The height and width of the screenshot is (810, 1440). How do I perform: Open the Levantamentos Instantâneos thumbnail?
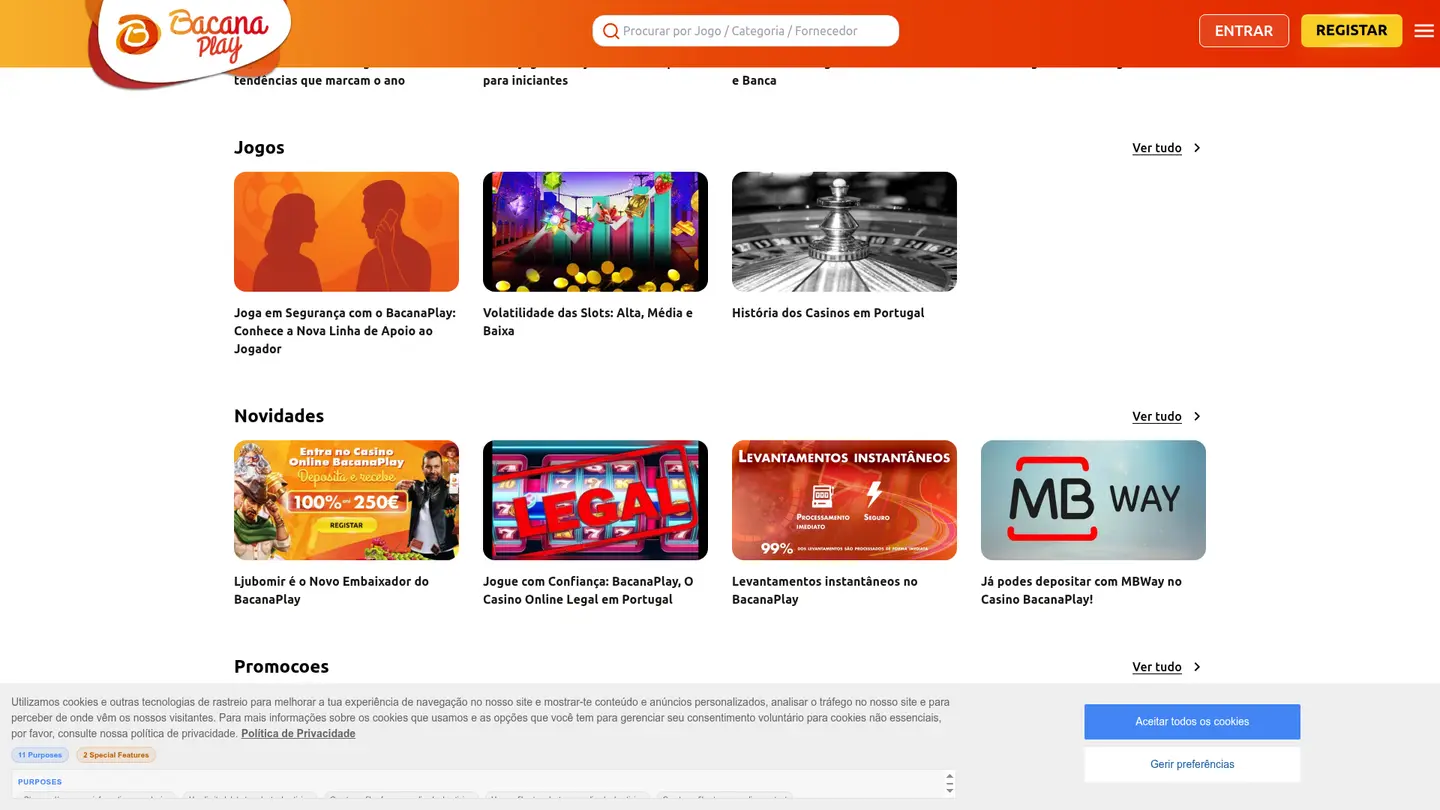point(844,500)
